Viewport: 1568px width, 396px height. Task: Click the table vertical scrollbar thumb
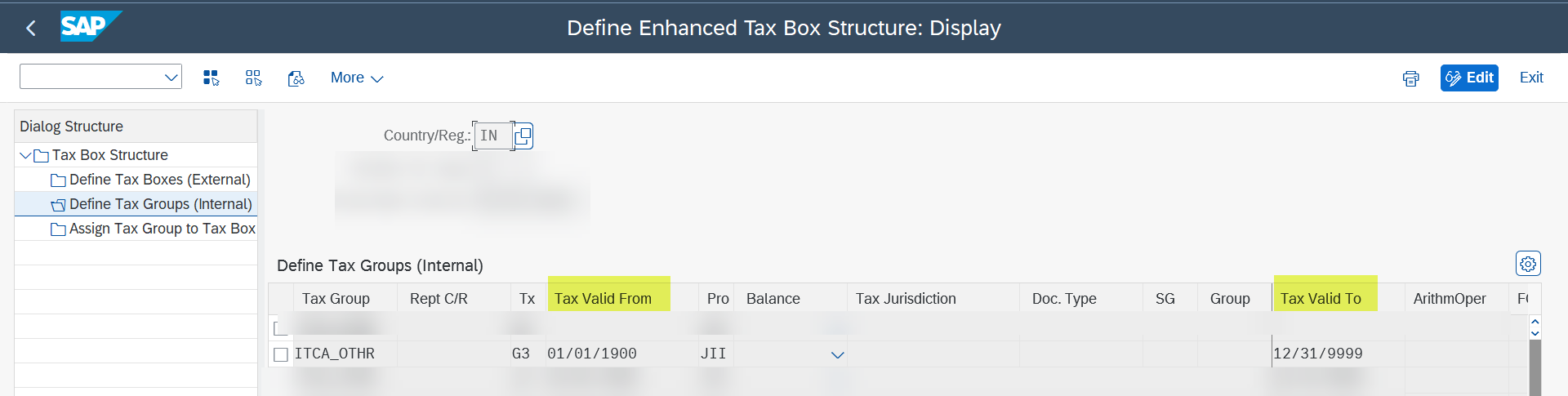[1535, 368]
